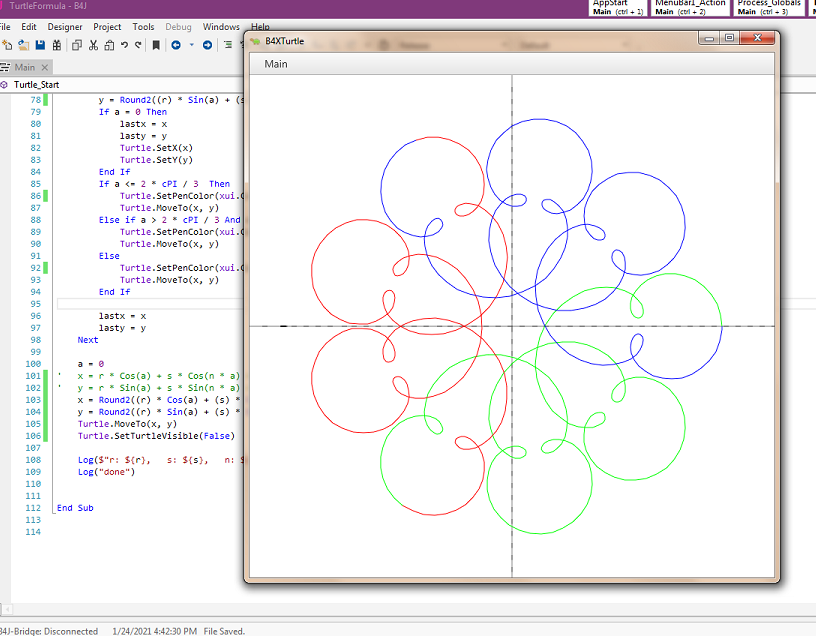Image resolution: width=816 pixels, height=636 pixels.
Task: Undo the last edit using toolbar arrow
Action: [x=124, y=45]
